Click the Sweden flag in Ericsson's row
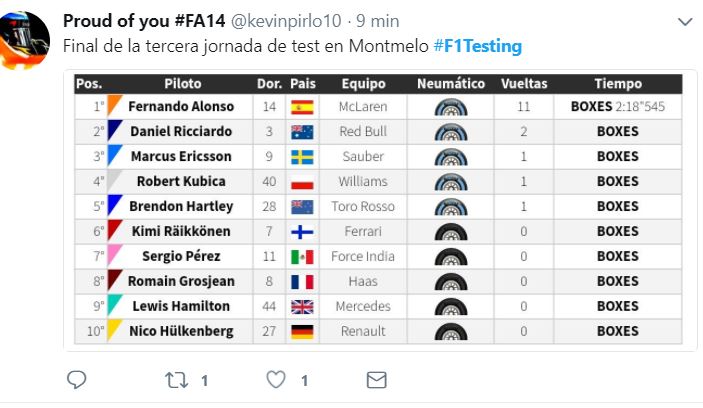Screen dimensions: 703x408 pos(302,157)
